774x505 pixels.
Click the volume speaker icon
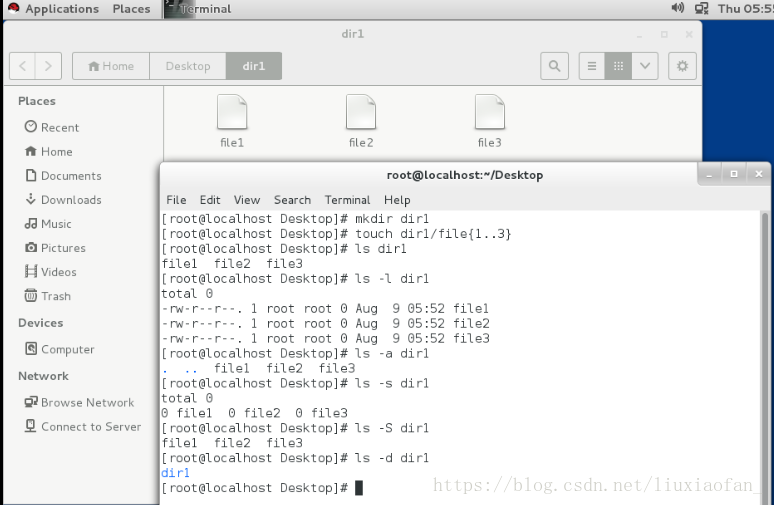coord(678,8)
